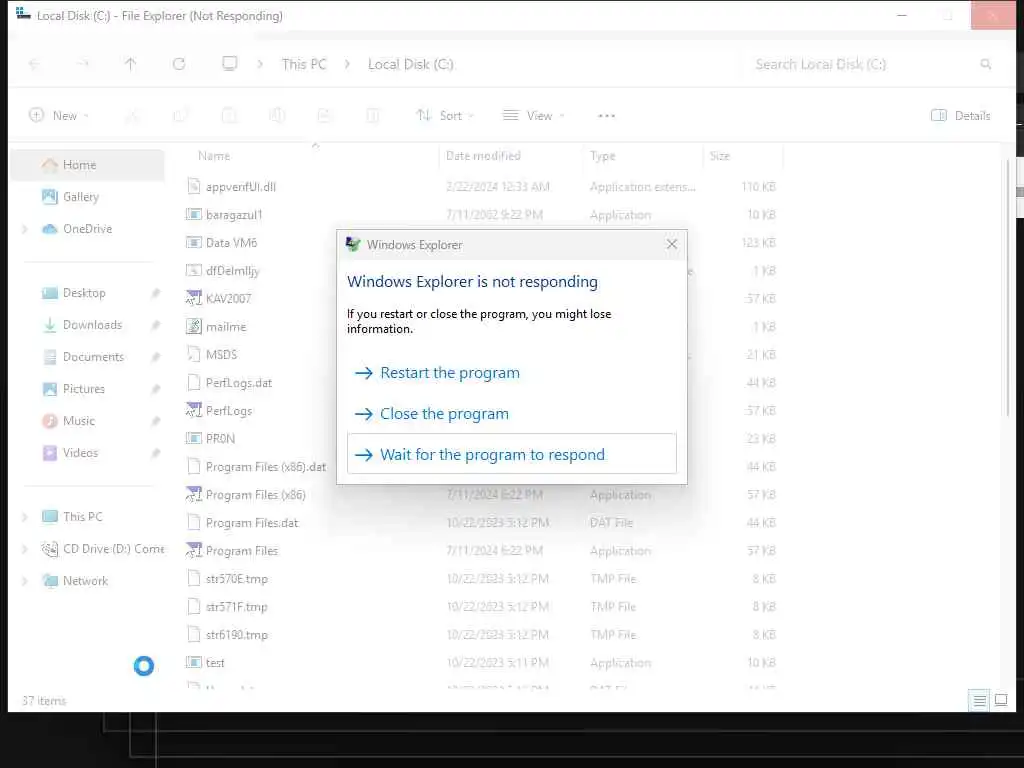Select Wait for the program to respond

[x=512, y=454]
